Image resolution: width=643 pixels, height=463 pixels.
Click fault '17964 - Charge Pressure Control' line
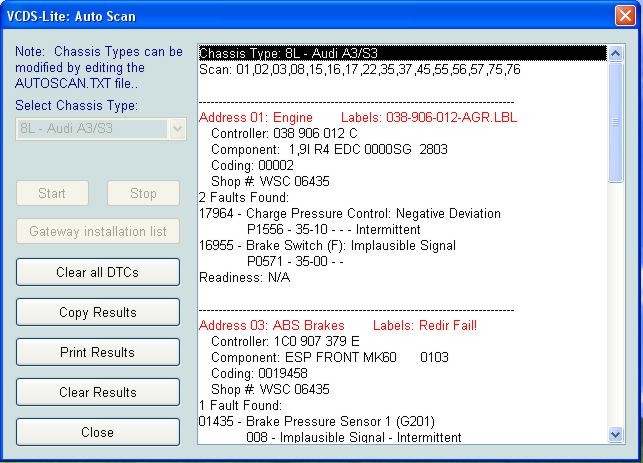click(x=350, y=214)
